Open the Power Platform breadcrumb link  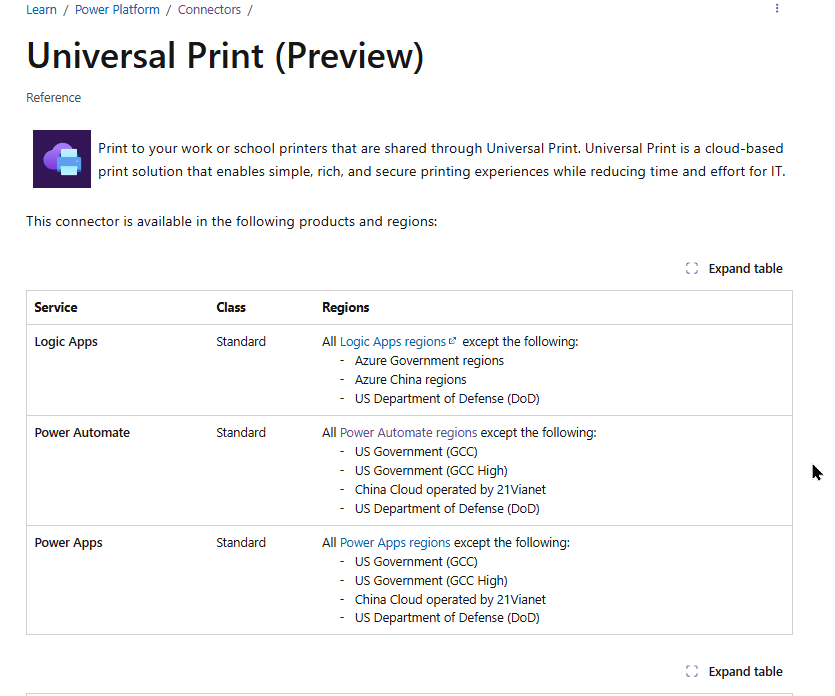117,10
